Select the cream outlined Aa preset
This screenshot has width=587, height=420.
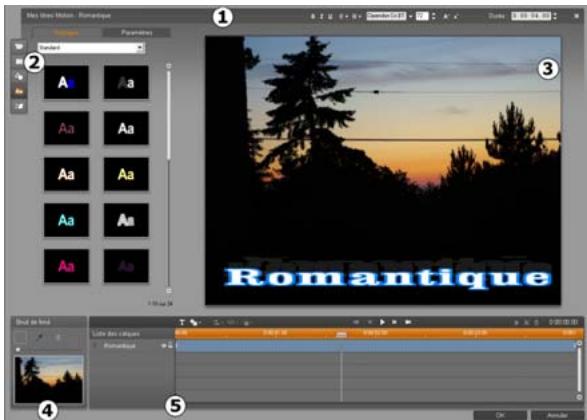(x=66, y=174)
